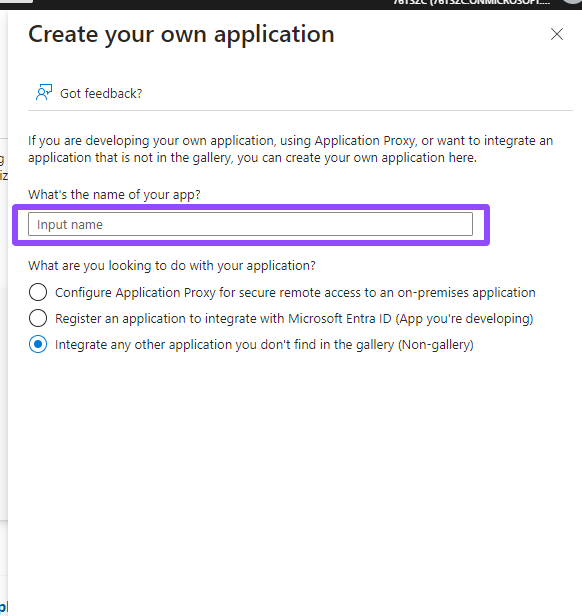582x616 pixels.
Task: Click the '(App you're developing)' text
Action: tap(464, 319)
